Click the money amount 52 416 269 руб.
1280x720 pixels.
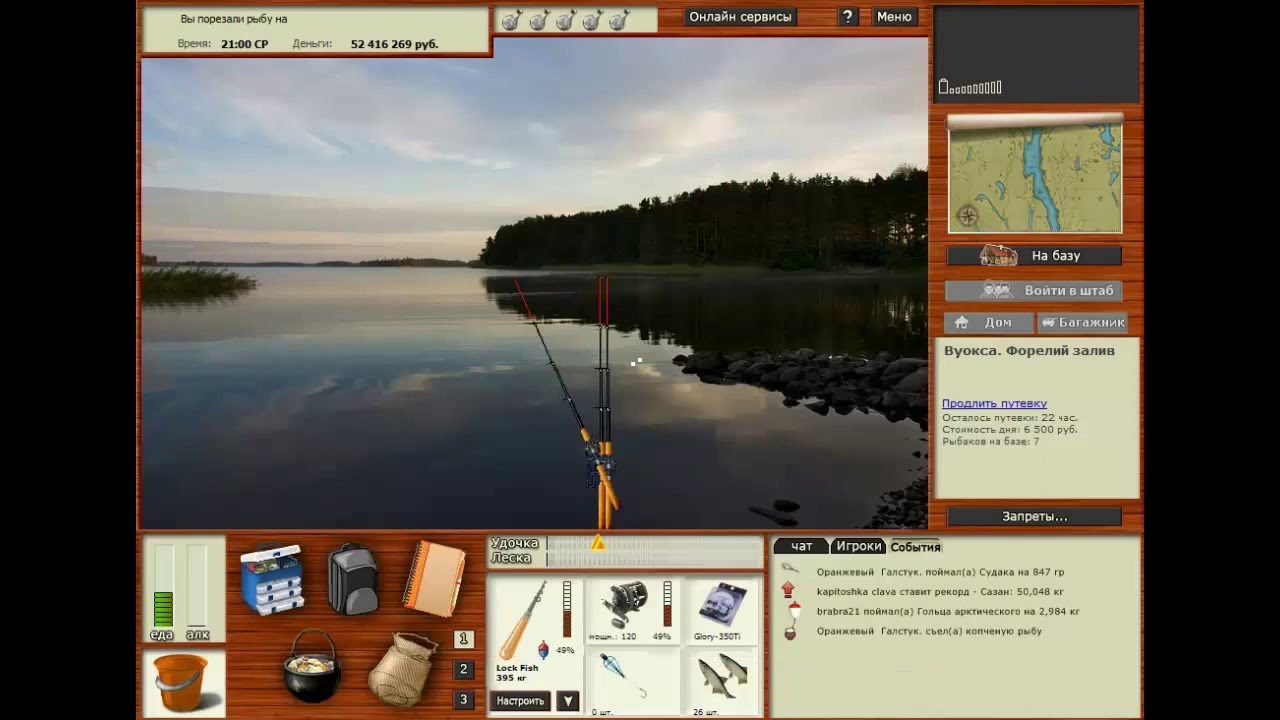pyautogui.click(x=394, y=44)
